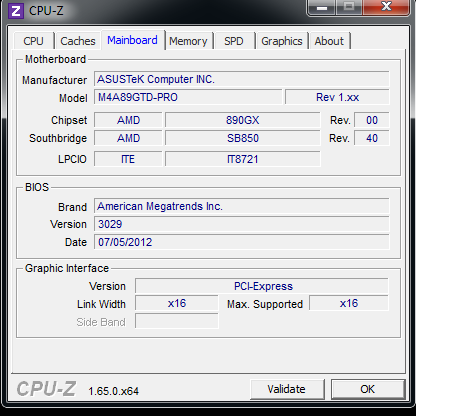Click the BIOS date 07/05/2012 field
Viewport: 450px width, 416px height.
pos(241,242)
